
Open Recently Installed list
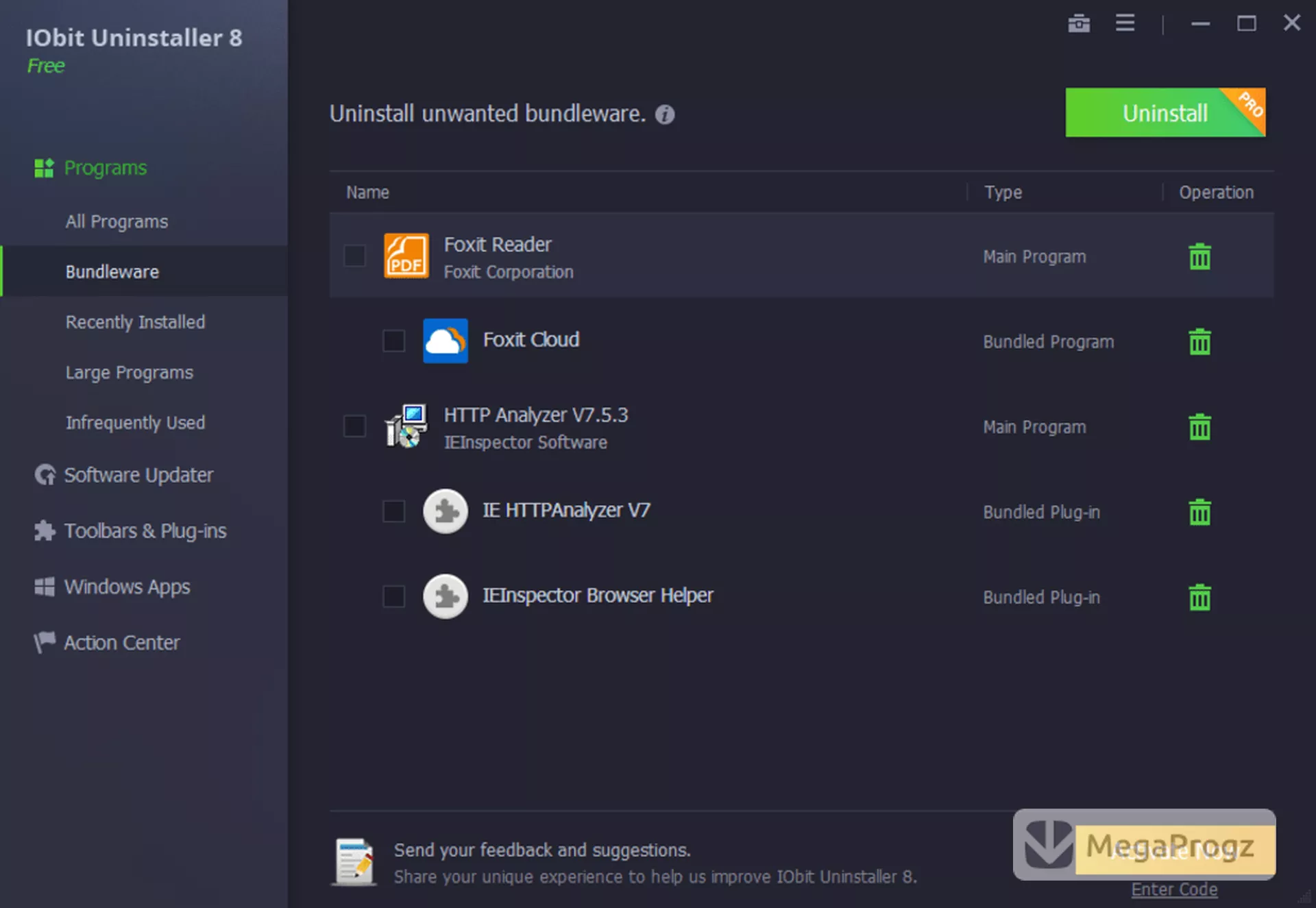tap(135, 322)
